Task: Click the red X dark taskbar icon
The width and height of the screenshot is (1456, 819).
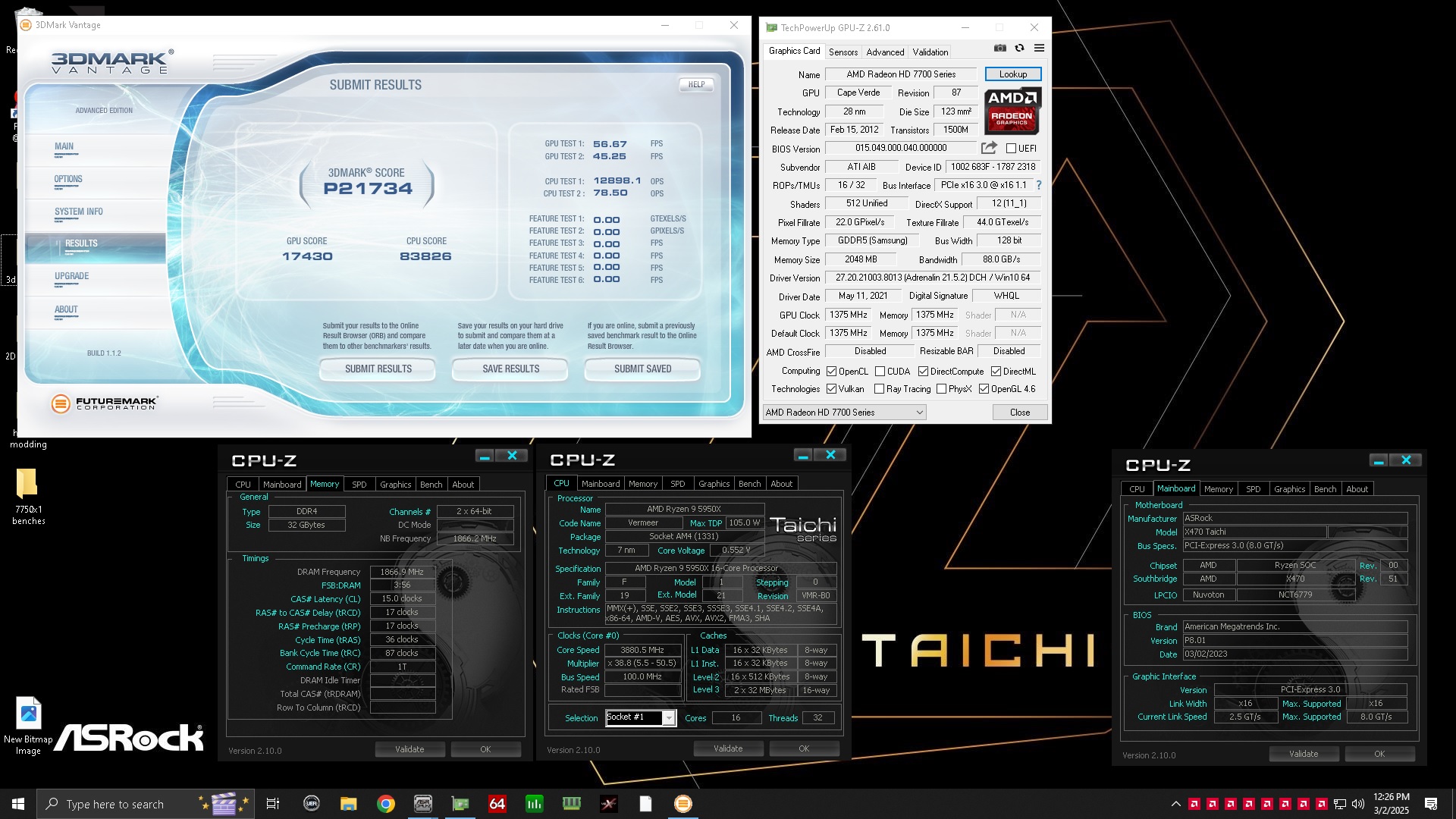Action: tap(608, 804)
